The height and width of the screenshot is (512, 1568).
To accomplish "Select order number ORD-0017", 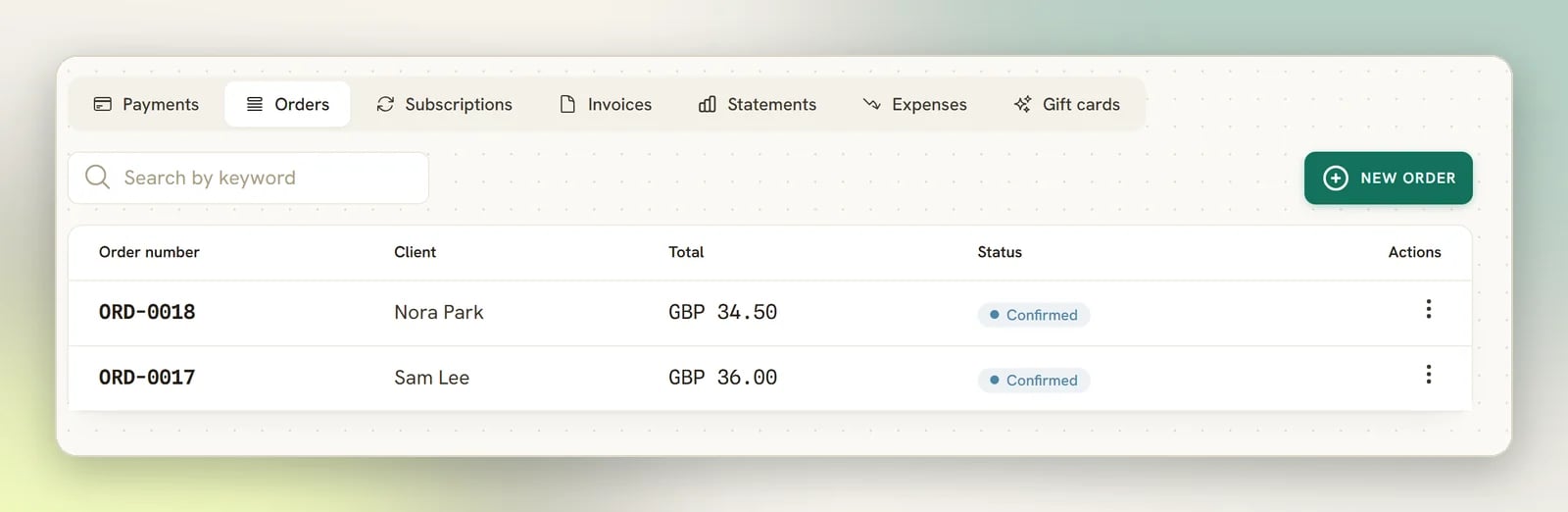I will coord(147,378).
